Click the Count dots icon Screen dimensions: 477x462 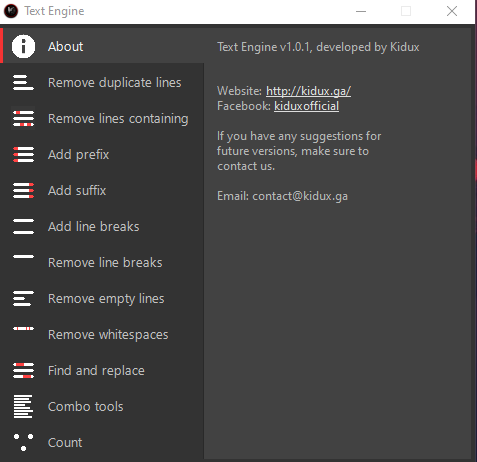click(23, 442)
